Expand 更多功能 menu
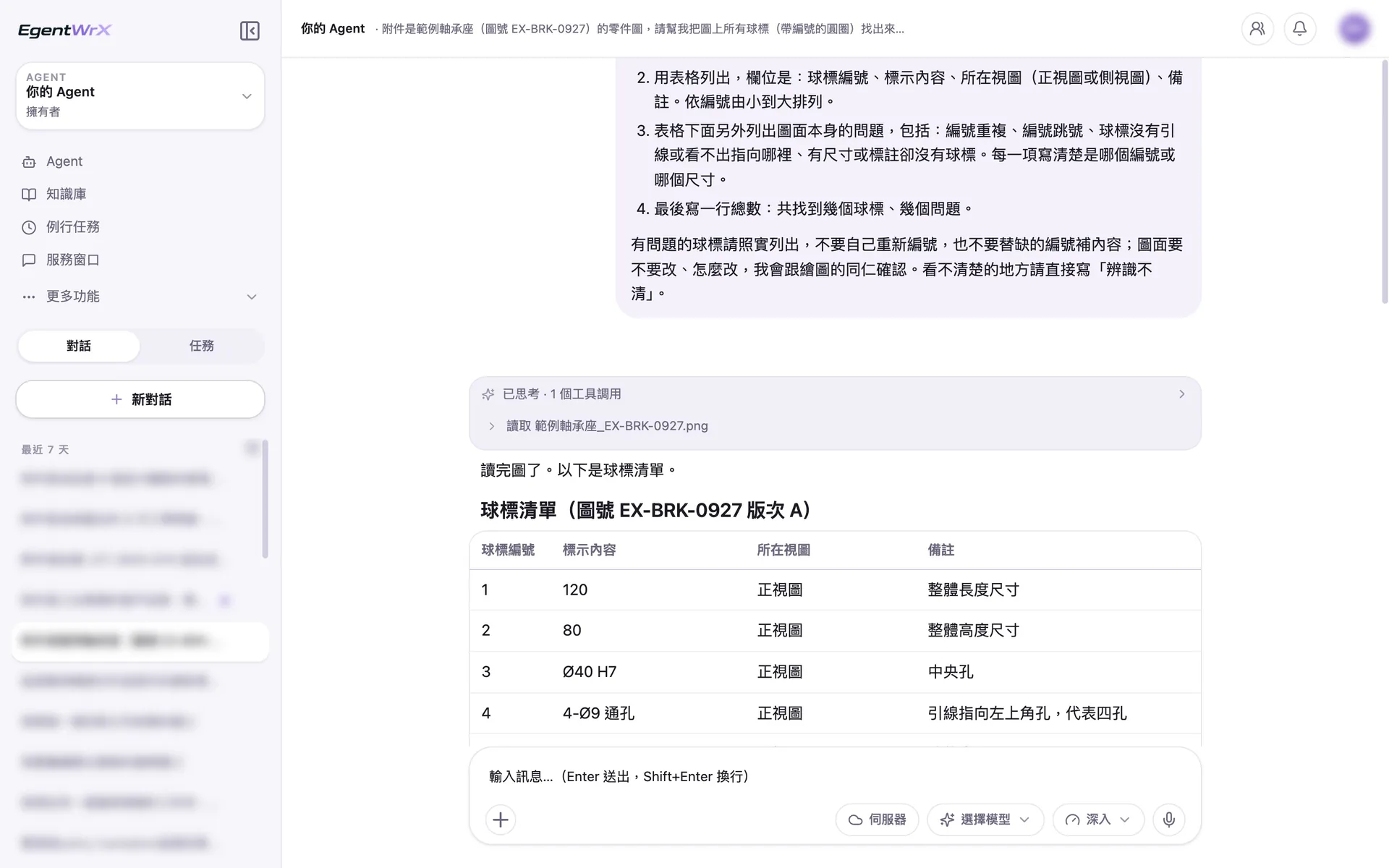 140,297
